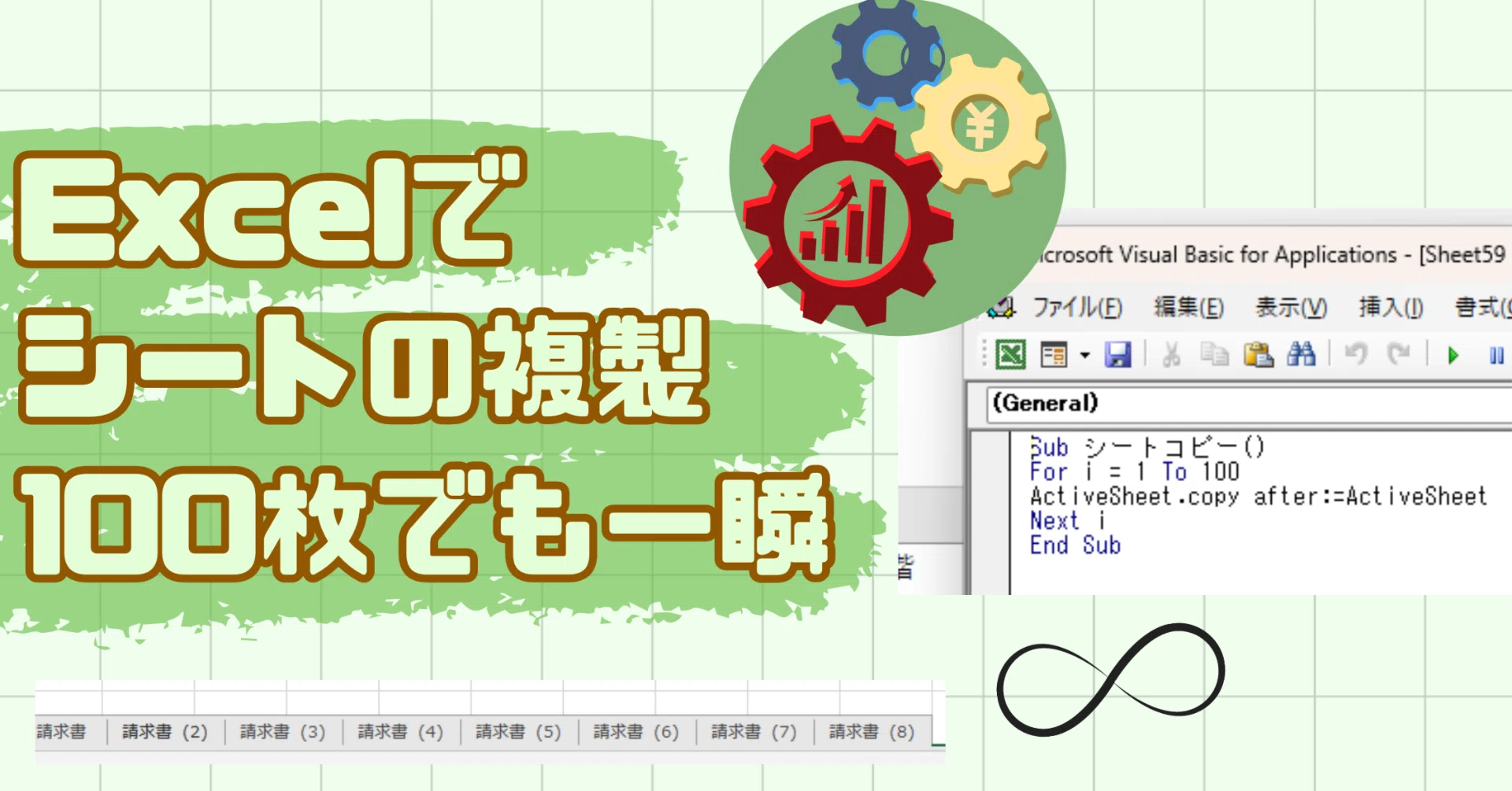The height and width of the screenshot is (791, 1512).
Task: Click the Find binoculars icon
Action: point(1301,355)
